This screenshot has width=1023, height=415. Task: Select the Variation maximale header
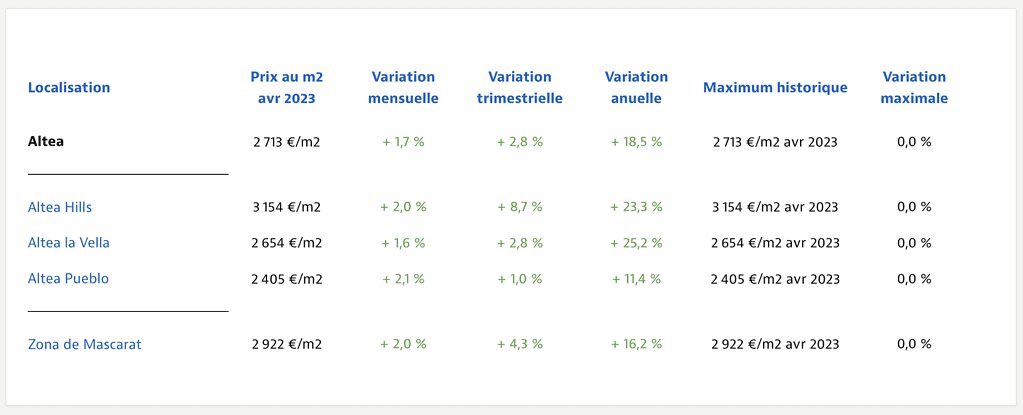point(914,88)
